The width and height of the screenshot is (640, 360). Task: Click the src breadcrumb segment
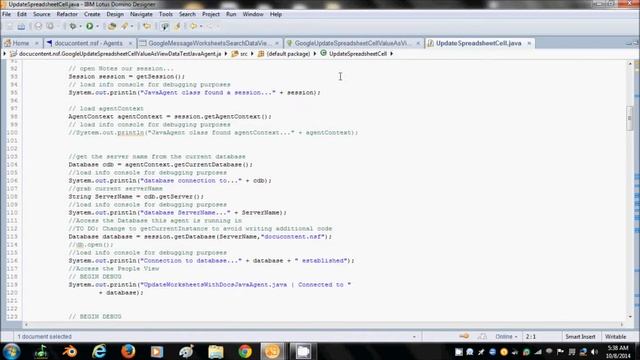click(x=243, y=54)
